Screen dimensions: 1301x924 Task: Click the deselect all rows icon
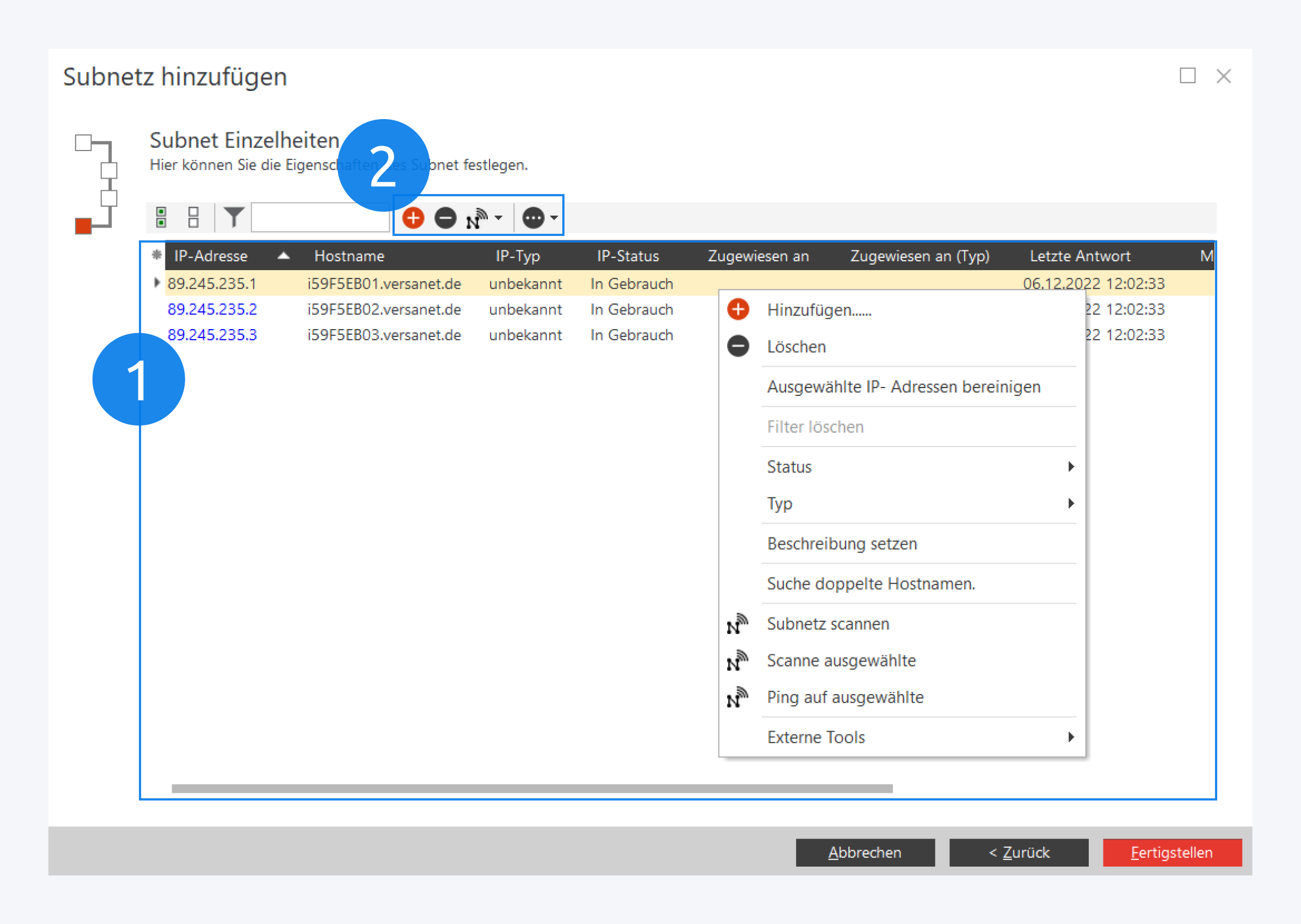pos(193,217)
